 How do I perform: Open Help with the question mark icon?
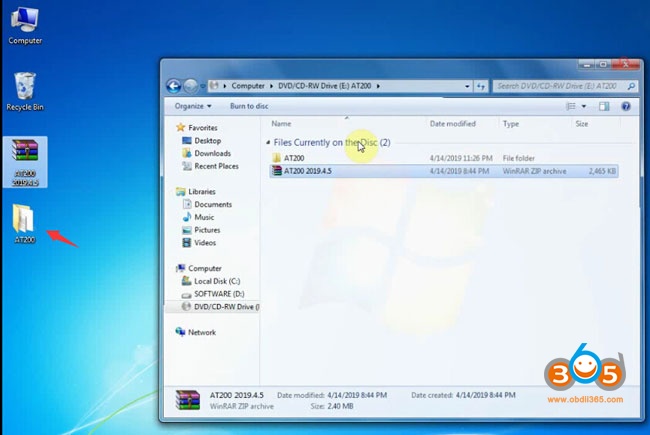(626, 106)
